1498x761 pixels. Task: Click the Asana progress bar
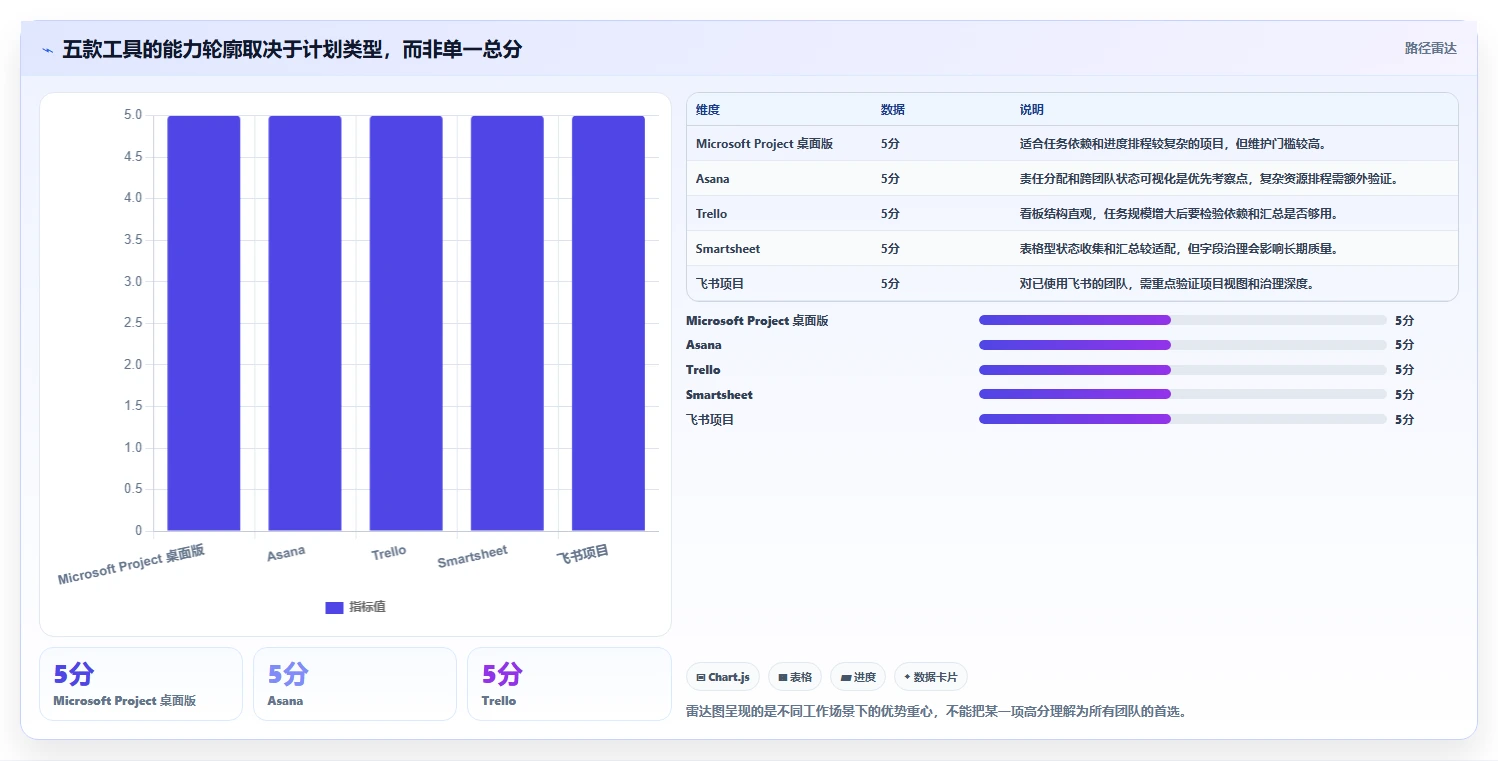pos(1183,345)
